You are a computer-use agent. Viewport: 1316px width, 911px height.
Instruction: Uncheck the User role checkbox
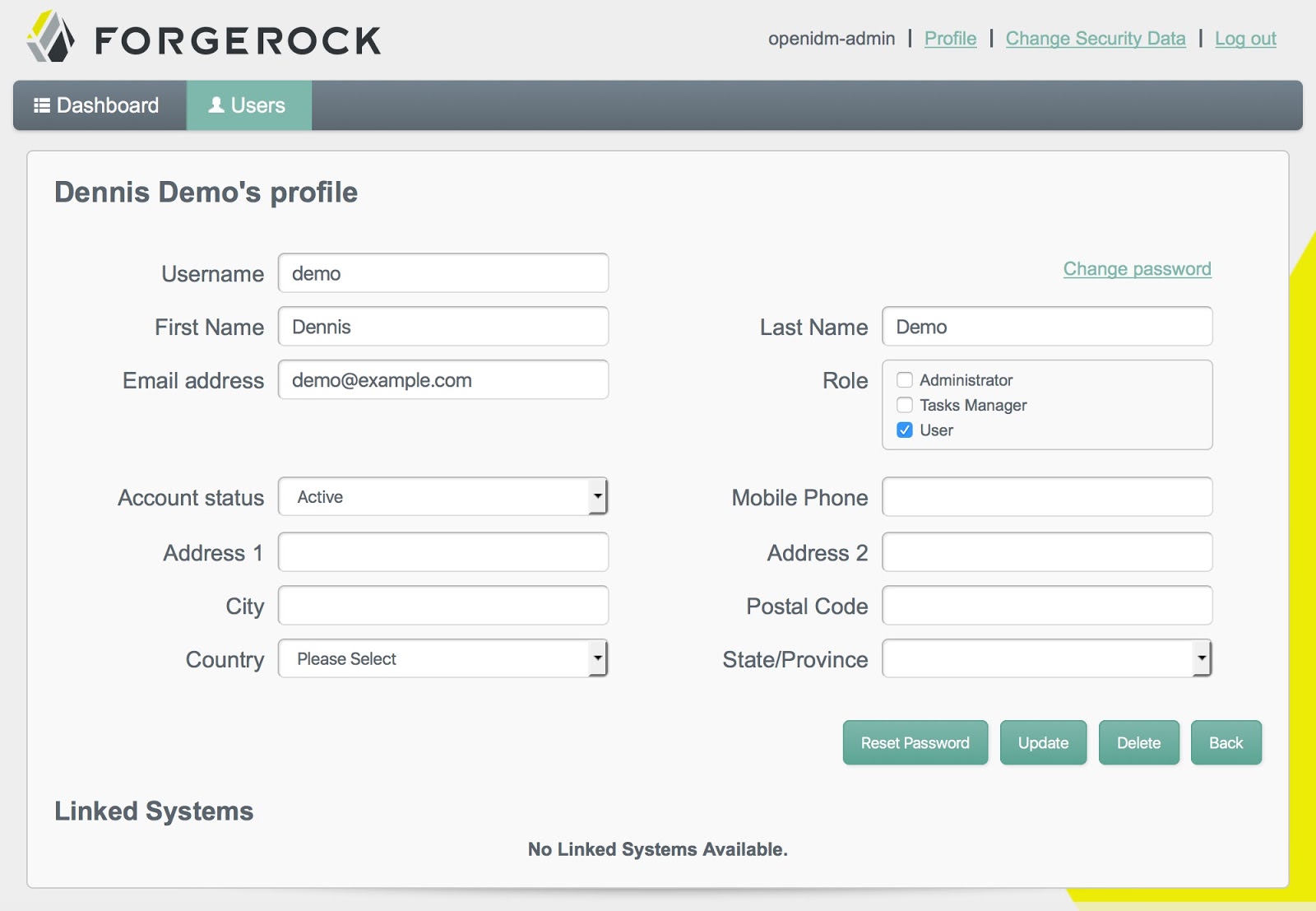(x=904, y=430)
